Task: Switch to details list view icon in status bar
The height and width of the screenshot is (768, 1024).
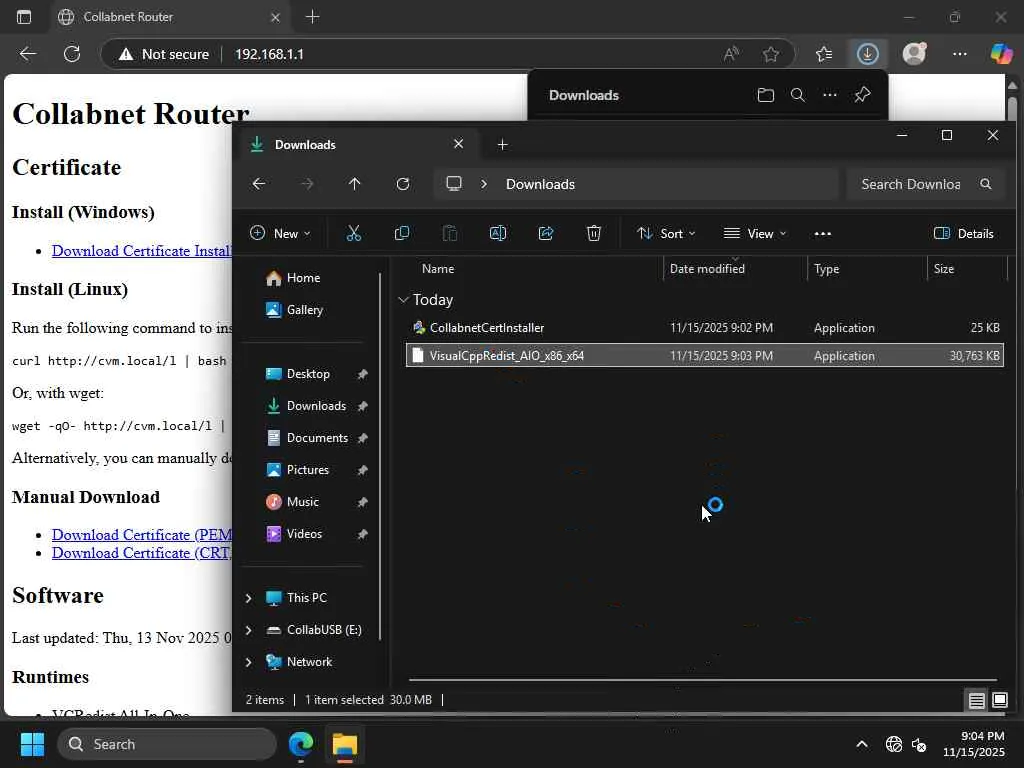Action: (976, 701)
